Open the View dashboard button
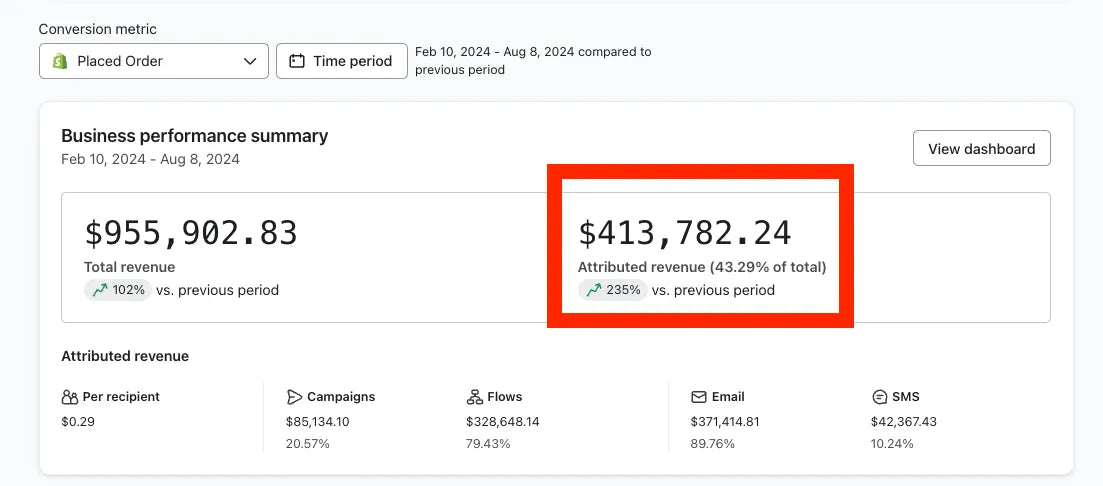This screenshot has width=1103, height=486. point(981,149)
